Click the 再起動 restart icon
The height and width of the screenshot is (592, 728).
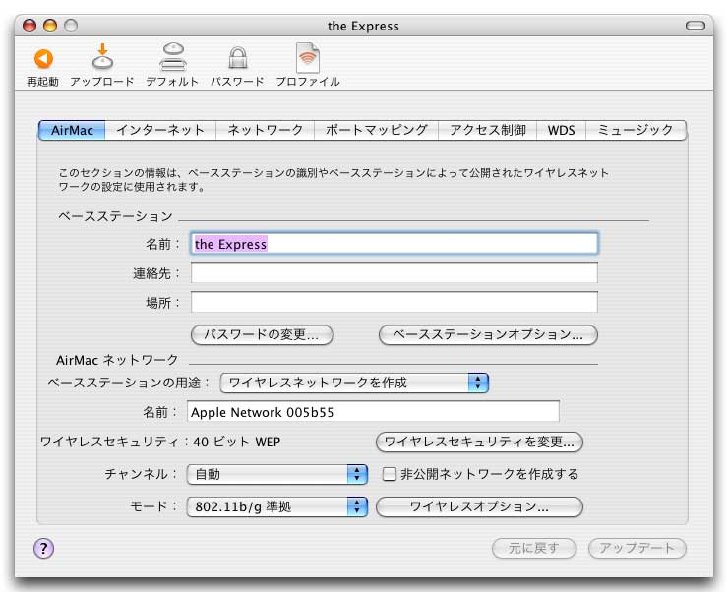pyautogui.click(x=43, y=59)
